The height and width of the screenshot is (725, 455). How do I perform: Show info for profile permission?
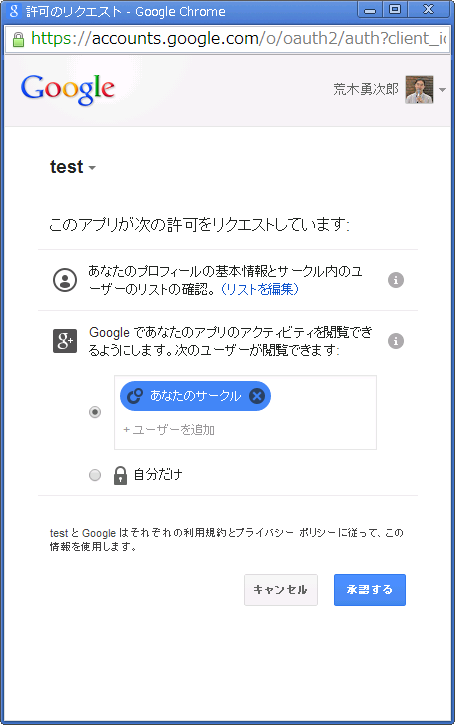click(x=396, y=280)
